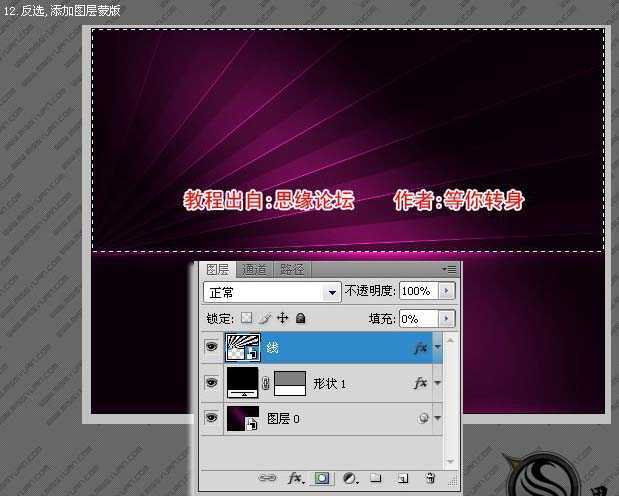619x496 pixels.
Task: Select layer name 形状 1
Action: (x=329, y=383)
